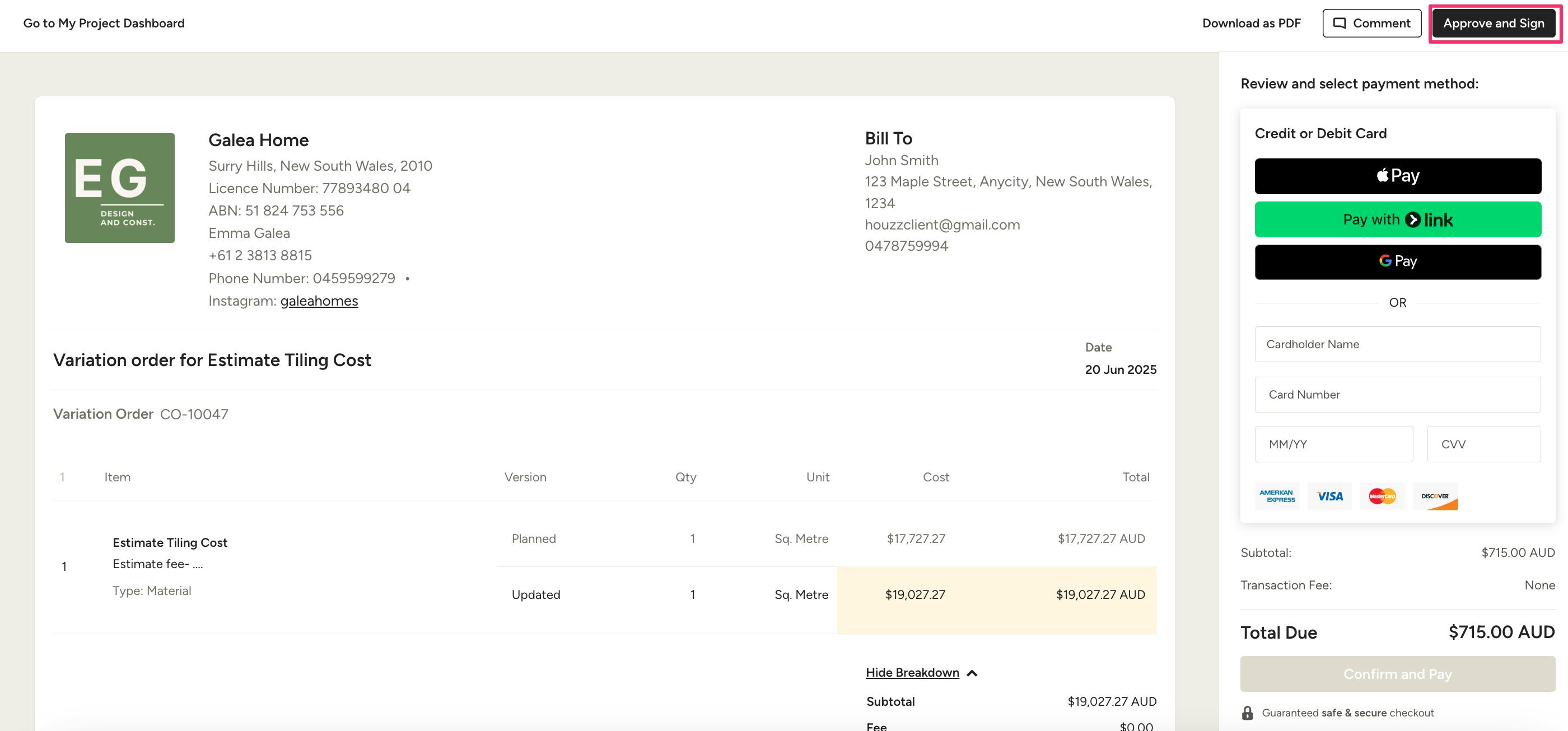1568x731 pixels.
Task: Collapse the Hide Breakdown chevron
Action: pos(972,673)
